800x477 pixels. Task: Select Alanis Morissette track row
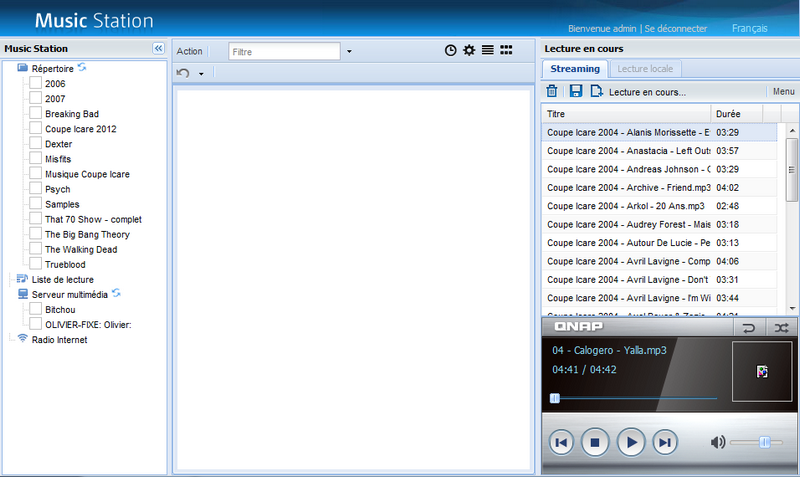tap(659, 132)
